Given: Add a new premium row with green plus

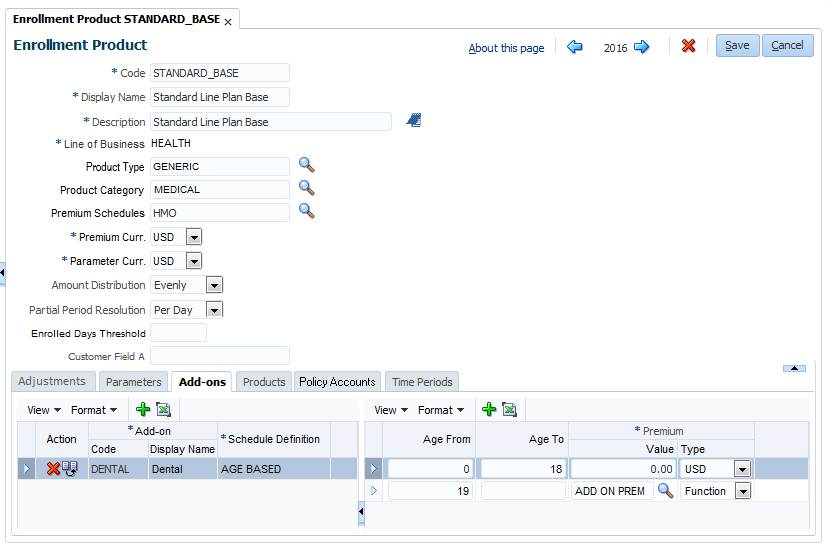Looking at the screenshot, I should (489, 409).
